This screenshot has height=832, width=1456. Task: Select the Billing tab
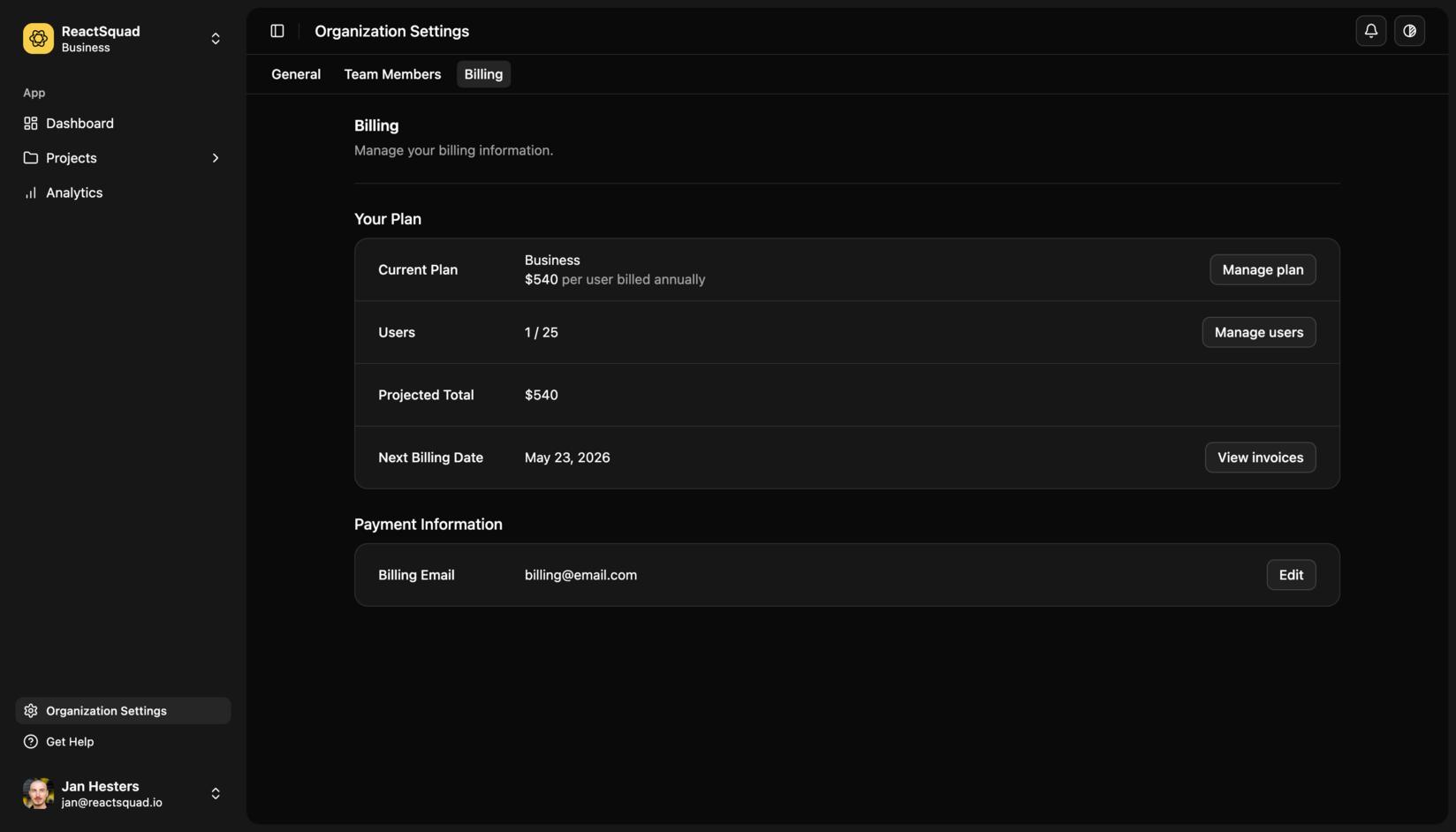pos(482,74)
